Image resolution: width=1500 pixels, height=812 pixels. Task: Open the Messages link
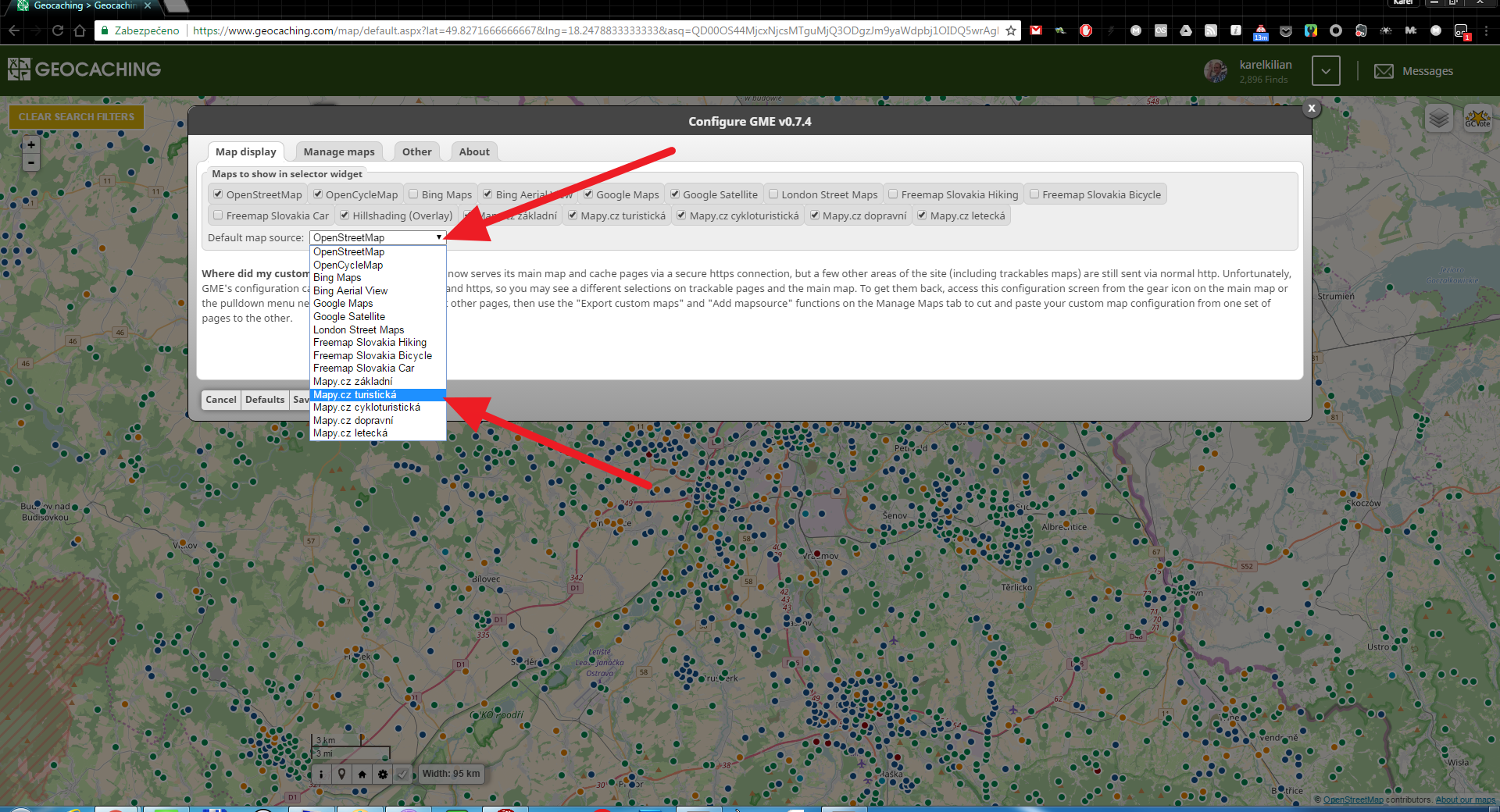[1427, 71]
